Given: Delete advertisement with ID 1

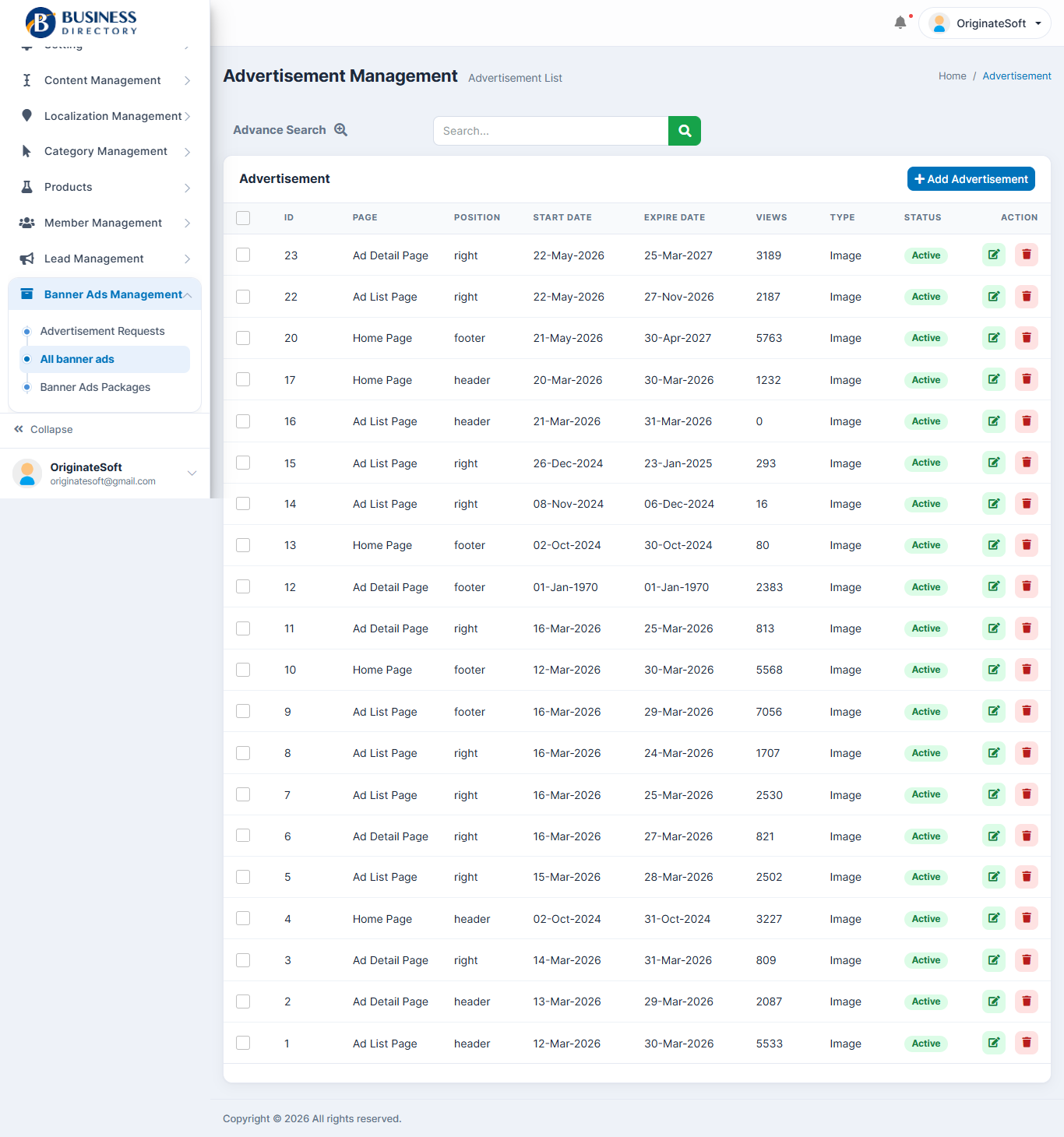Looking at the screenshot, I should tap(1027, 1043).
